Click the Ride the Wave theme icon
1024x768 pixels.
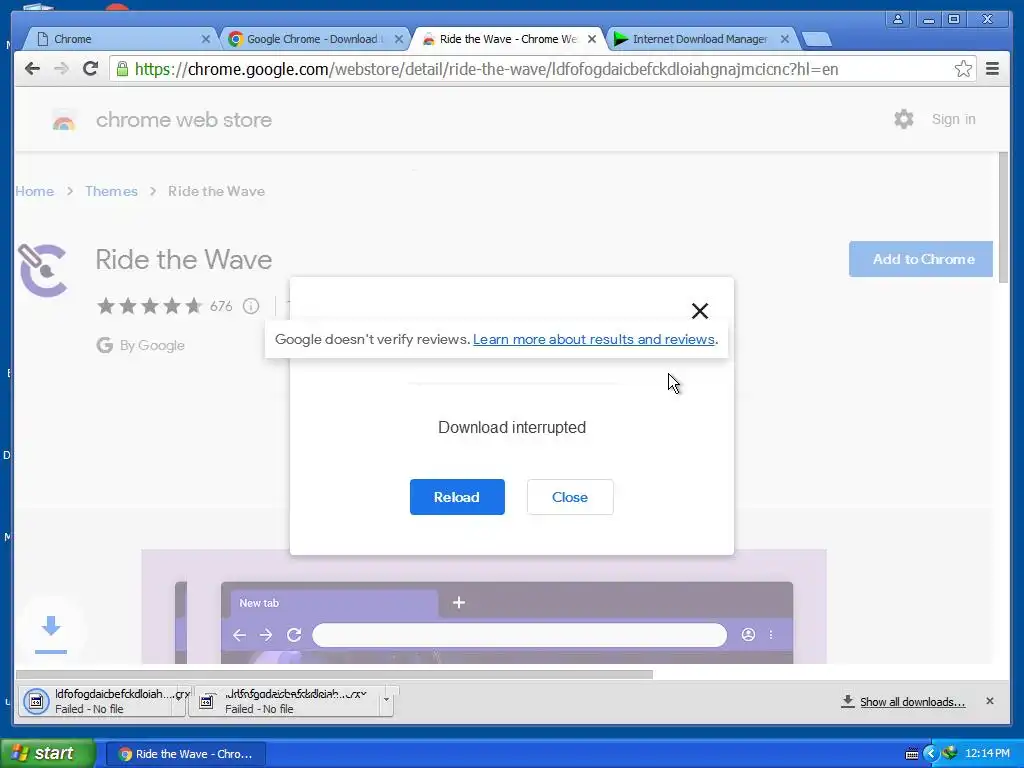point(43,270)
